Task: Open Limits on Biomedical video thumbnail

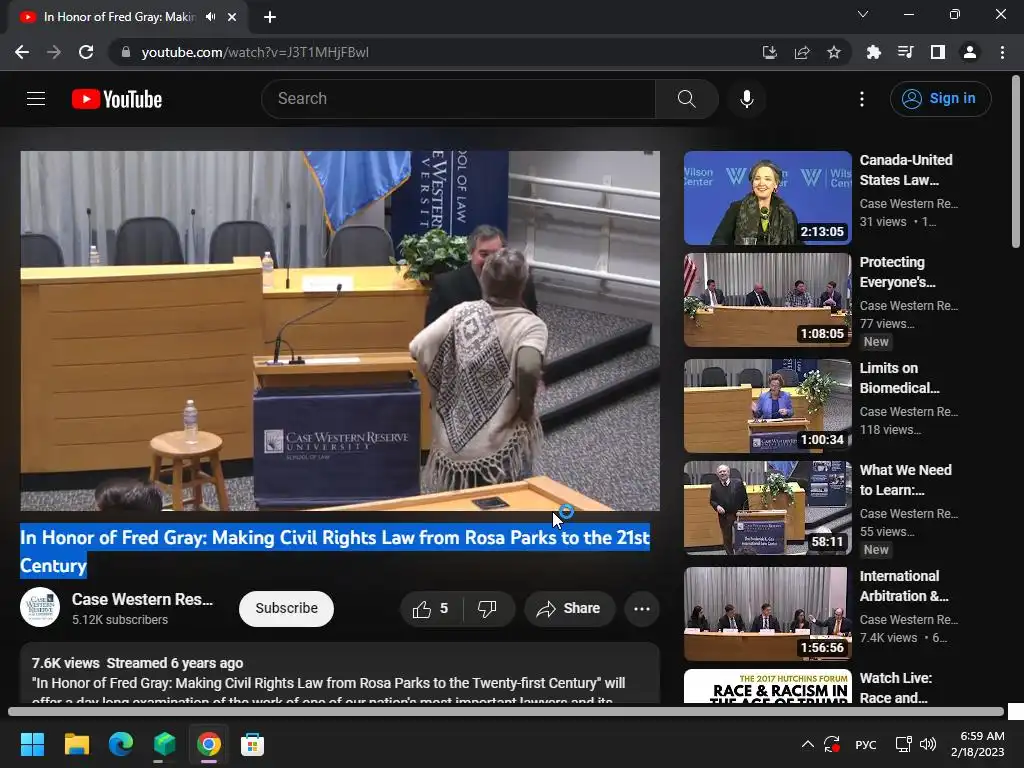Action: coord(767,406)
